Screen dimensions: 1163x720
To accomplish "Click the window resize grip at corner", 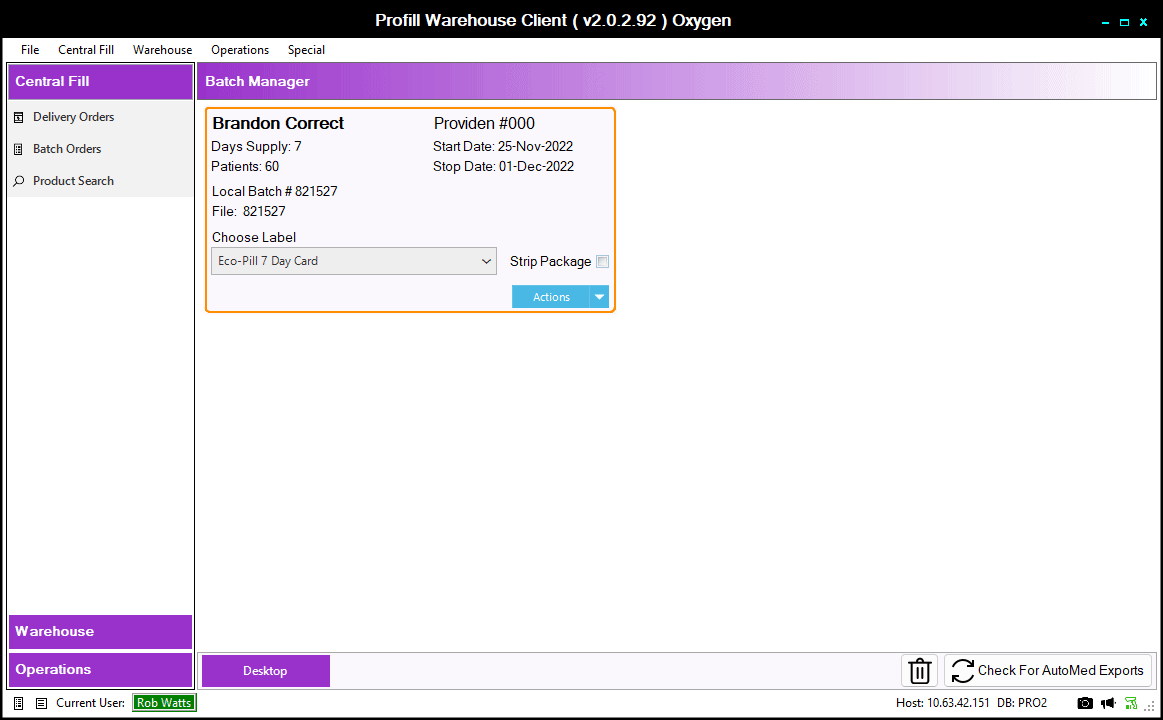I will point(1150,705).
